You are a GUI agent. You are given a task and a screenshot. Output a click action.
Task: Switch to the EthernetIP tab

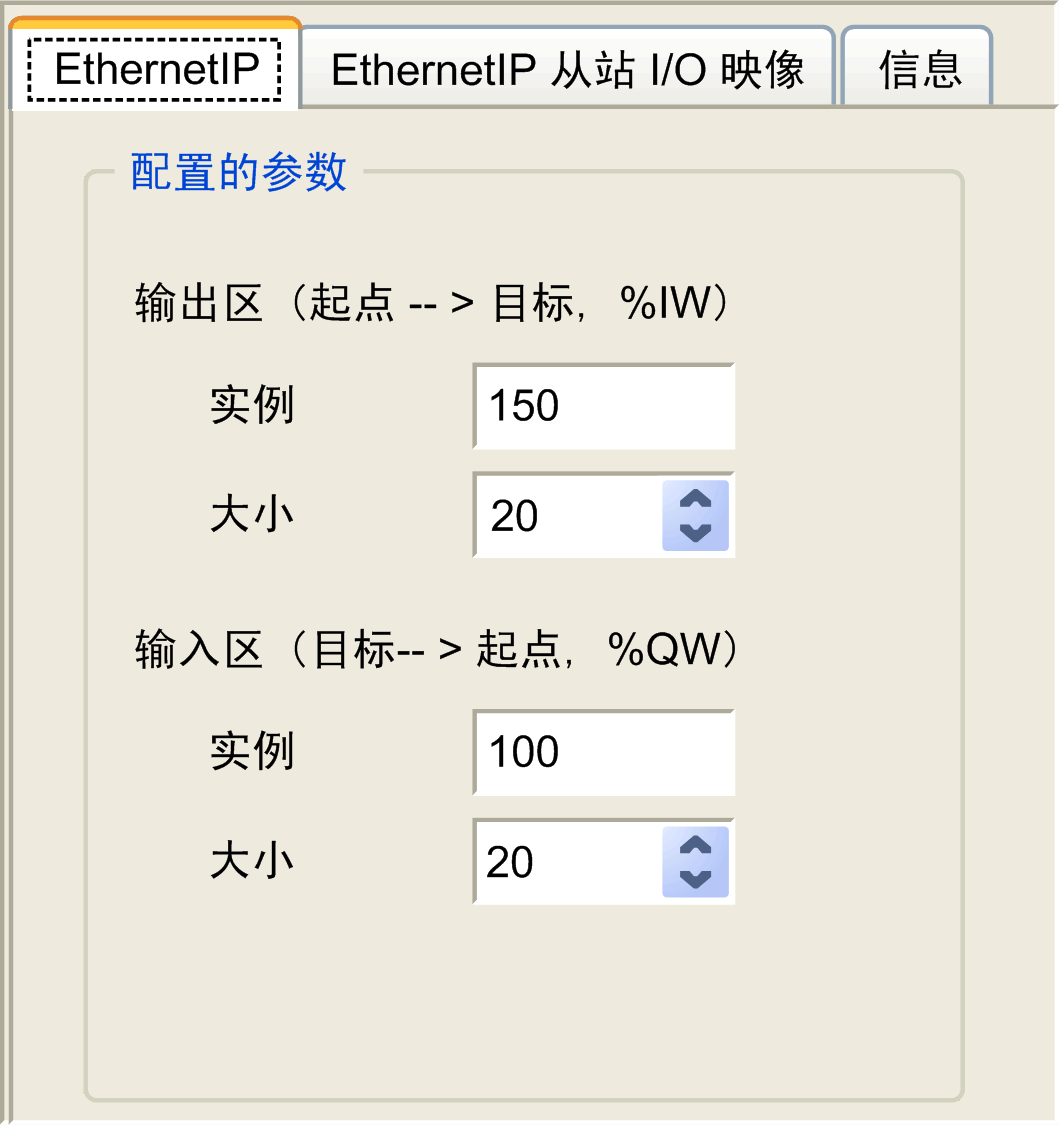(x=155, y=69)
